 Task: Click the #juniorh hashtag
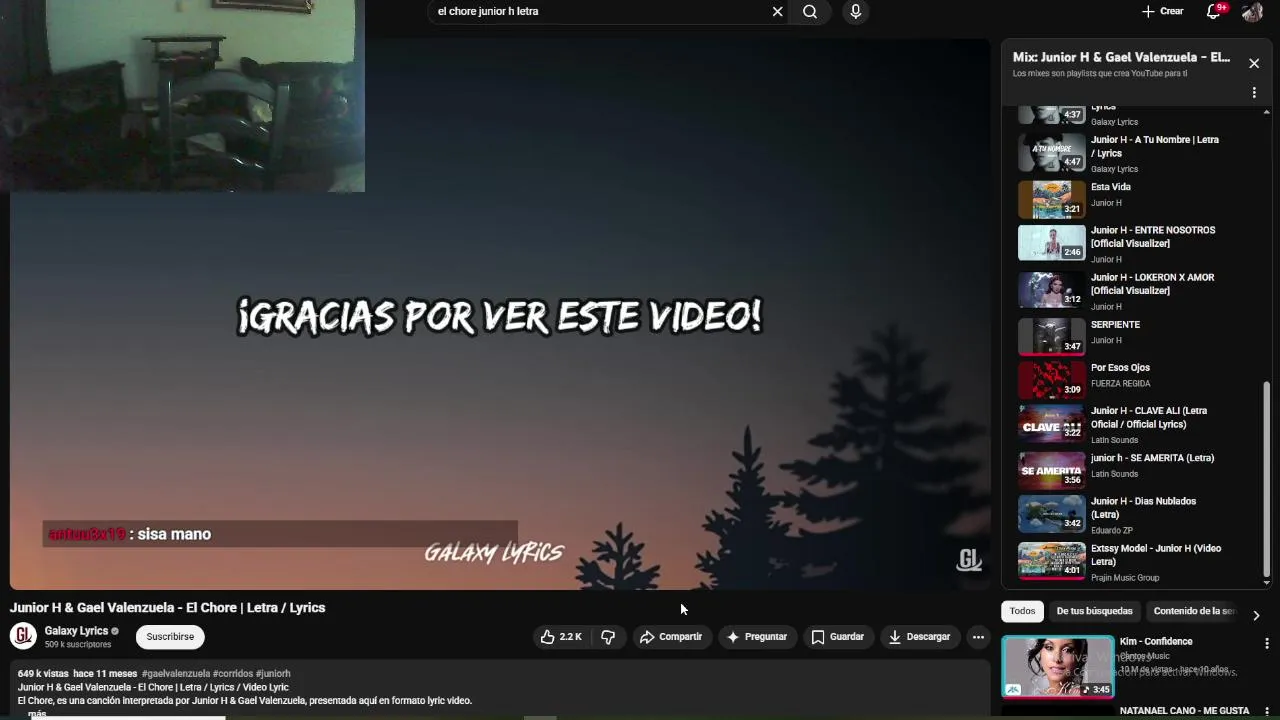(x=273, y=674)
